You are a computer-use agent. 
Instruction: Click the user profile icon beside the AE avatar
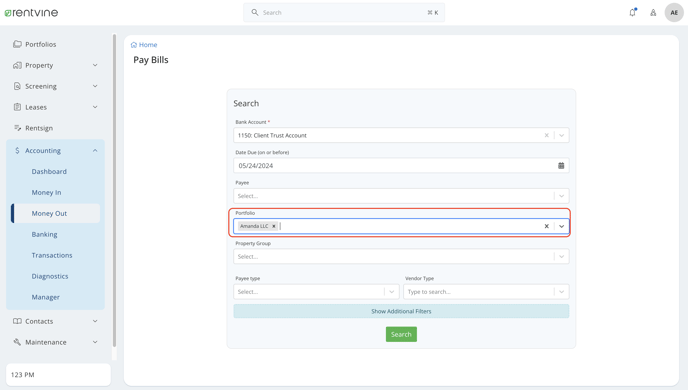tap(653, 13)
